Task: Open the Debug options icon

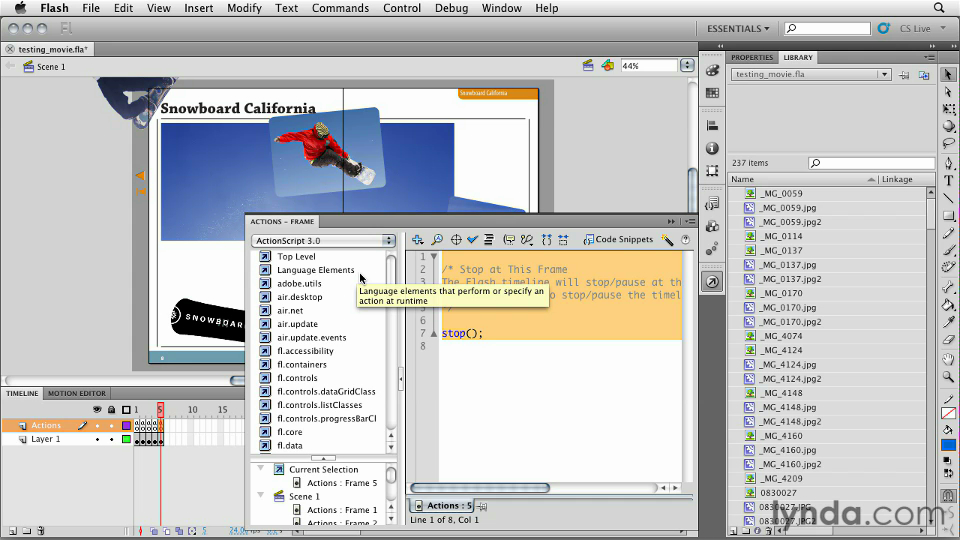Action: click(527, 240)
